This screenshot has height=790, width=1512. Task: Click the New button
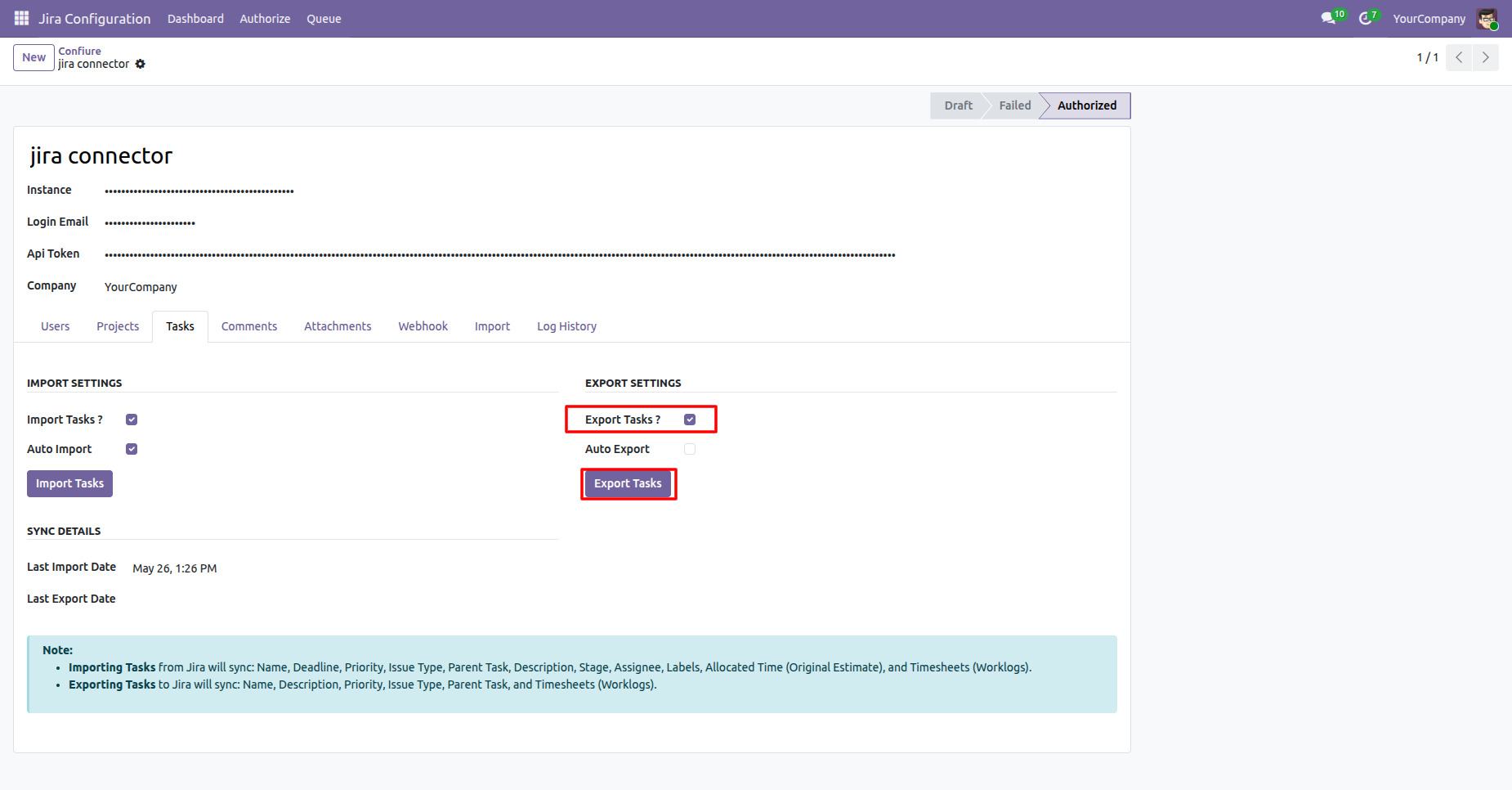point(34,57)
